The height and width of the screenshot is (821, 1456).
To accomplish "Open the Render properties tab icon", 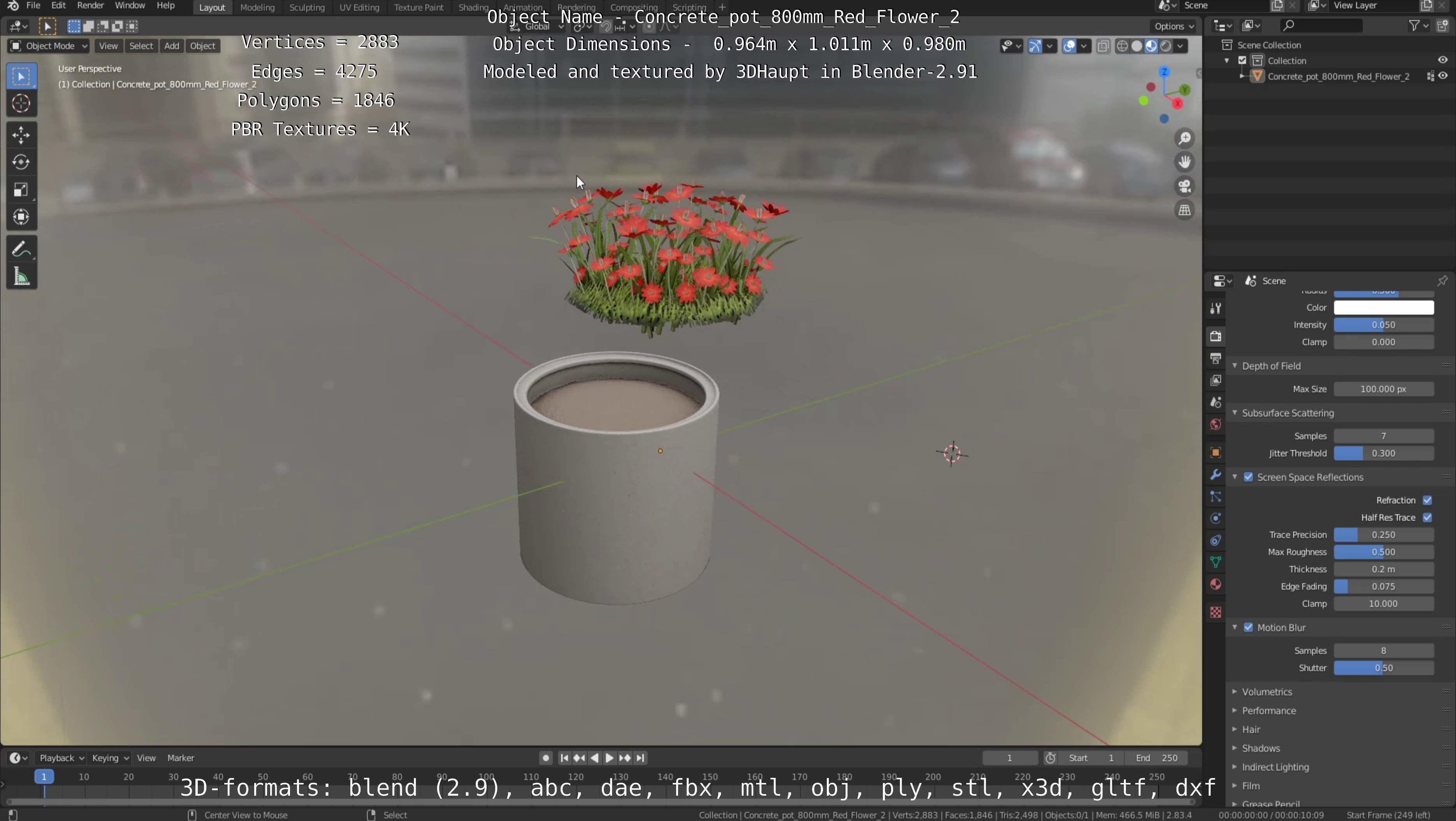I will 1215,336.
